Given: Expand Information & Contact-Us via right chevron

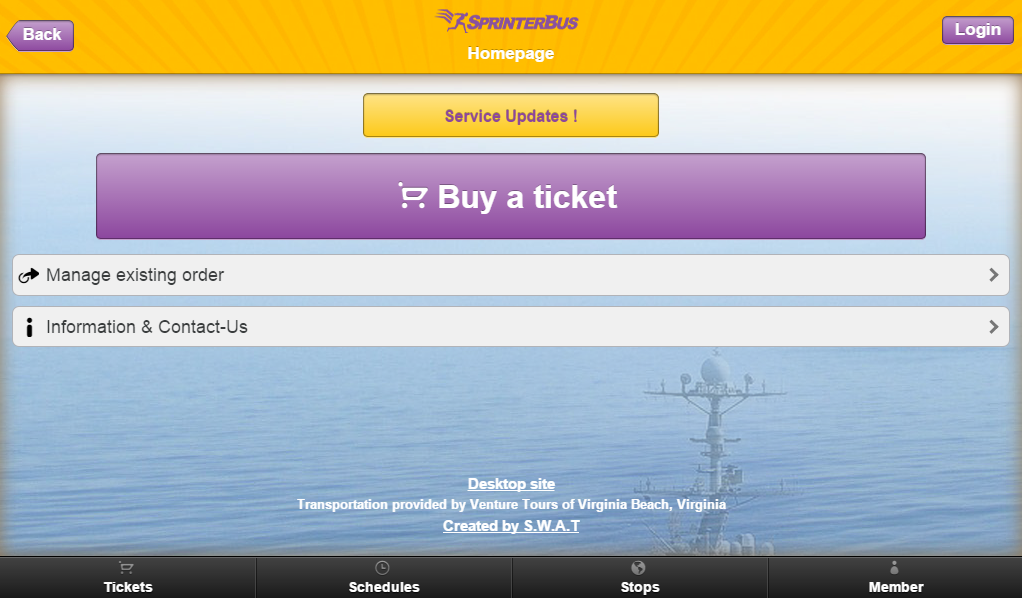Looking at the screenshot, I should point(994,327).
